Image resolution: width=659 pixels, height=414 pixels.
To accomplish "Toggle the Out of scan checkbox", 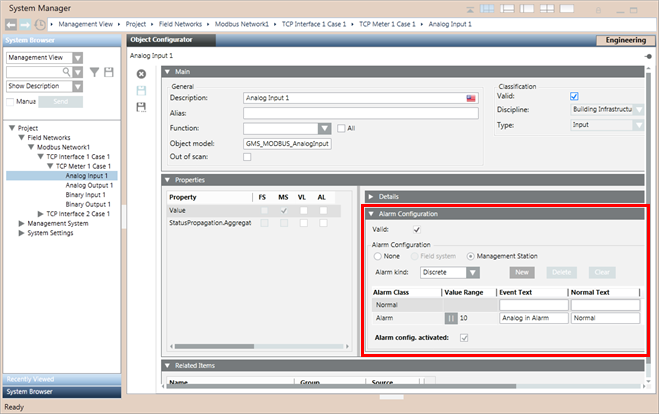I will (247, 158).
